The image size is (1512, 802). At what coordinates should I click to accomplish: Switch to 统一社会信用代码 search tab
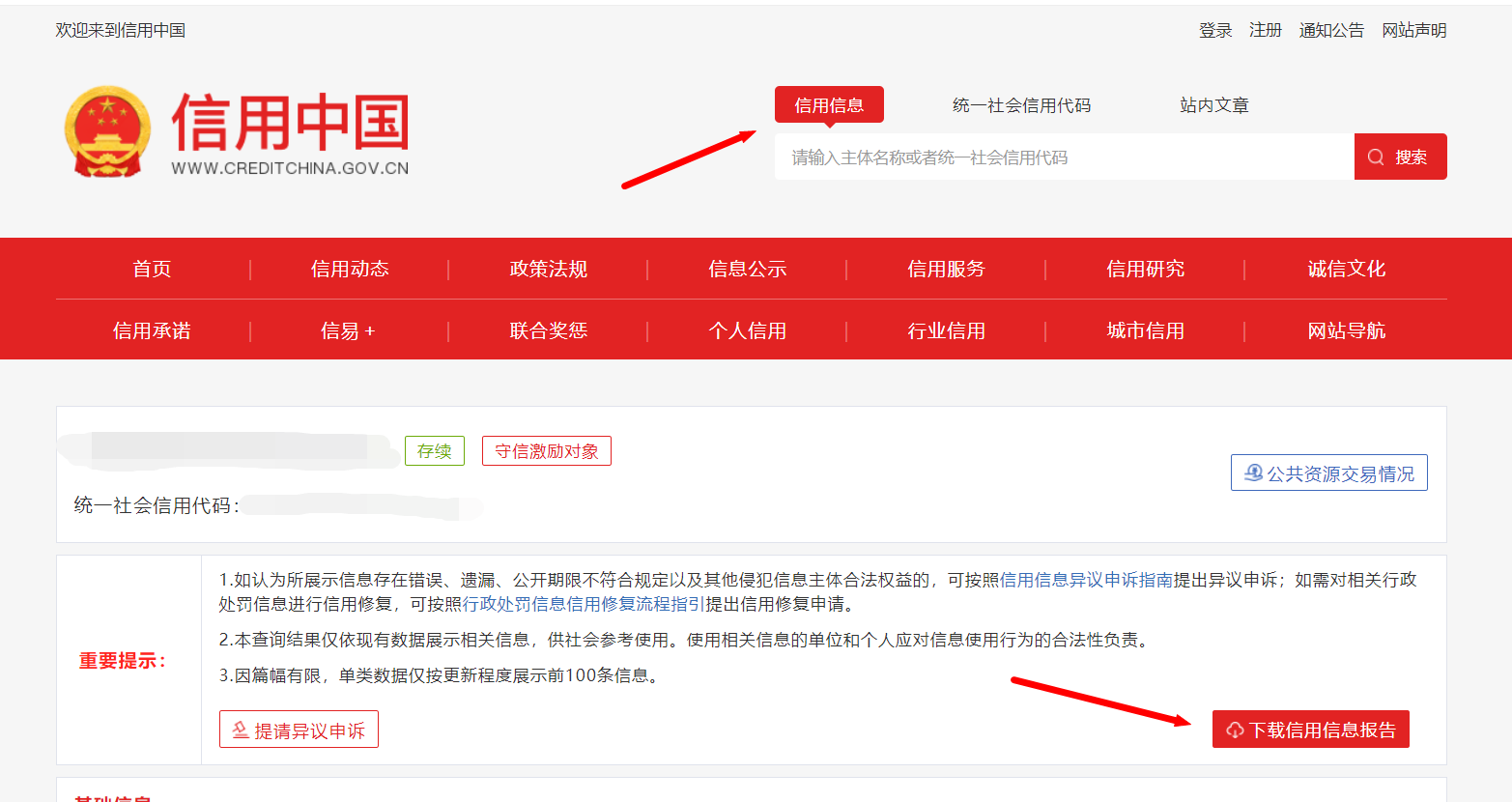[x=1021, y=105]
